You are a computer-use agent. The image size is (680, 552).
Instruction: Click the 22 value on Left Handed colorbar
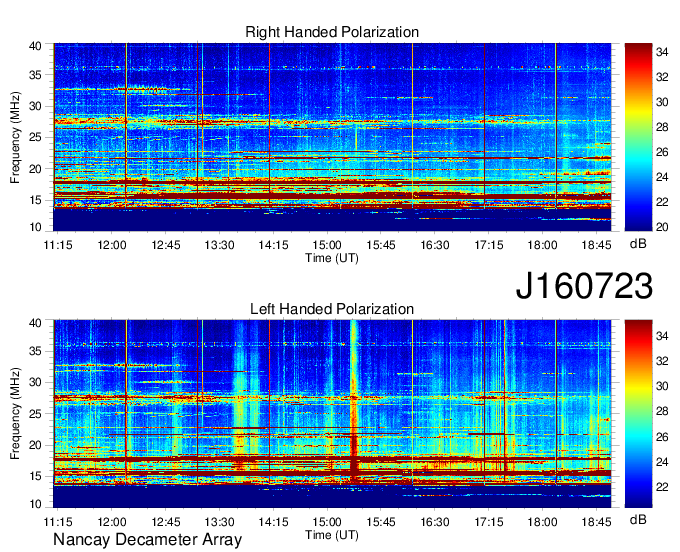(662, 487)
